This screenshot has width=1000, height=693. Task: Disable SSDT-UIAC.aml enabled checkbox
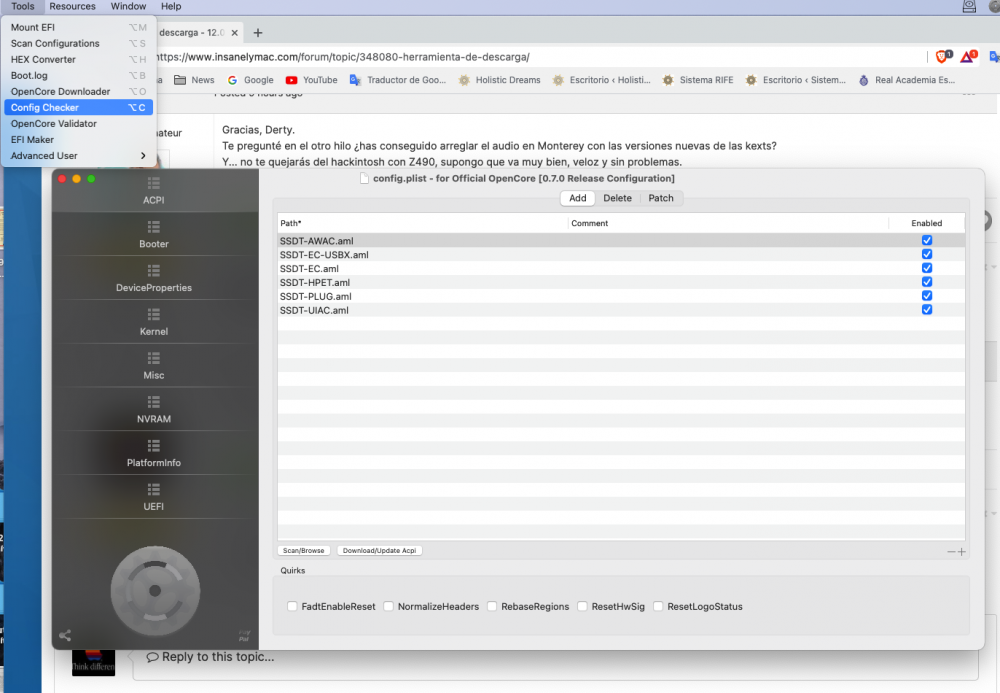[927, 310]
